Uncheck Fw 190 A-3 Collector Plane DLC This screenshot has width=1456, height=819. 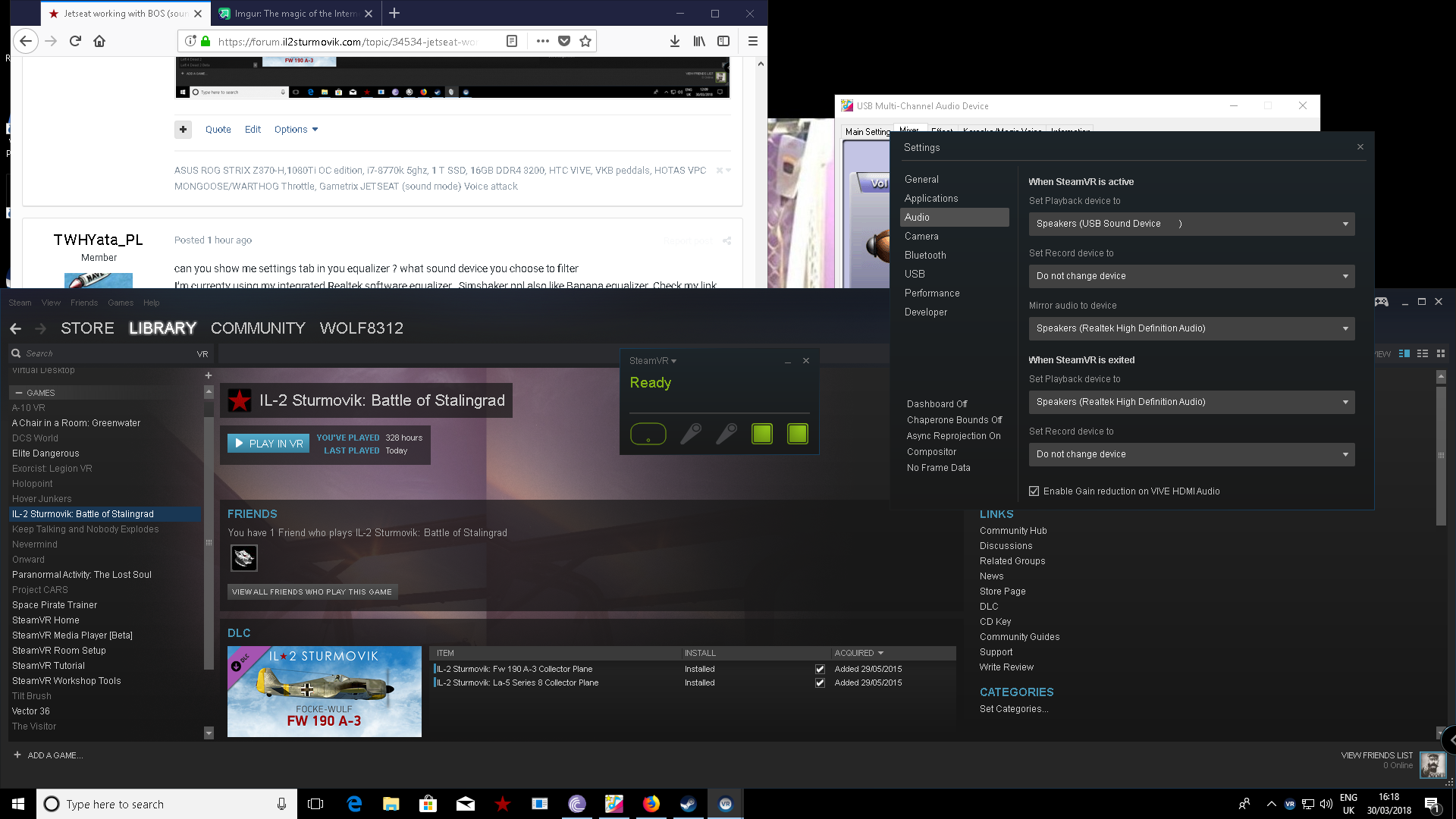820,669
